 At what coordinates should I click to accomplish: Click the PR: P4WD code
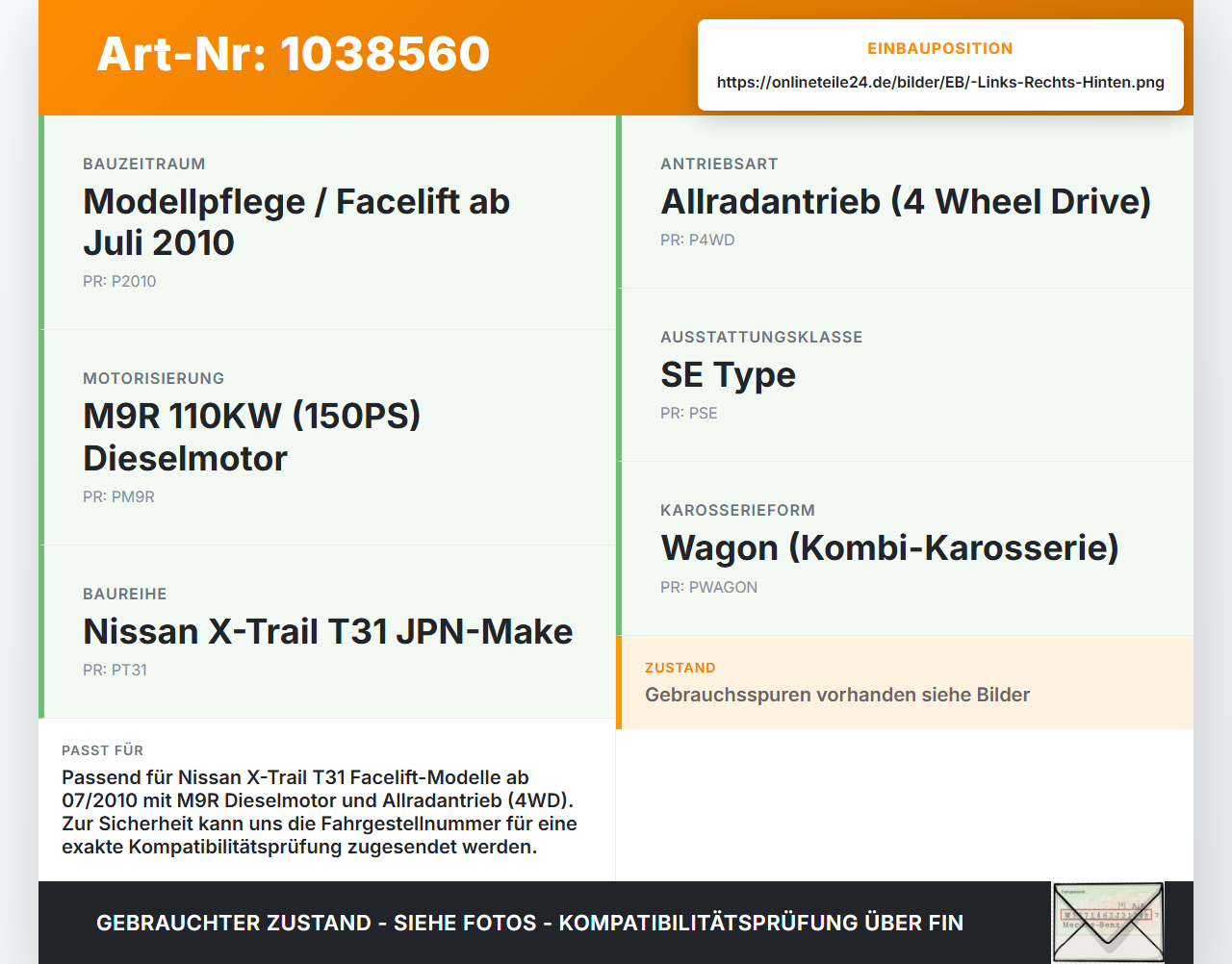click(x=697, y=240)
